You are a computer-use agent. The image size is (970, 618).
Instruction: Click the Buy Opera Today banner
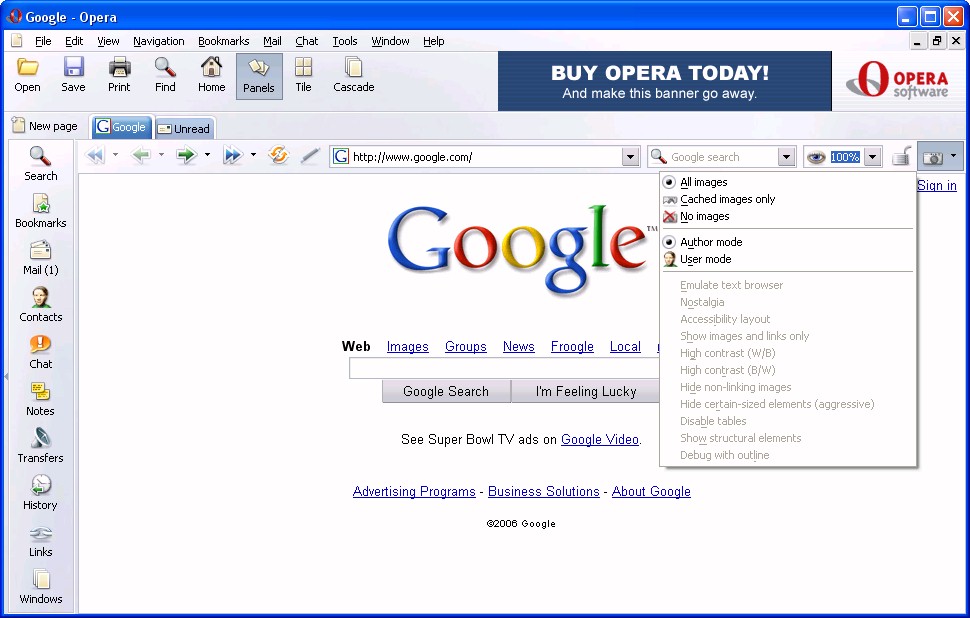(664, 81)
